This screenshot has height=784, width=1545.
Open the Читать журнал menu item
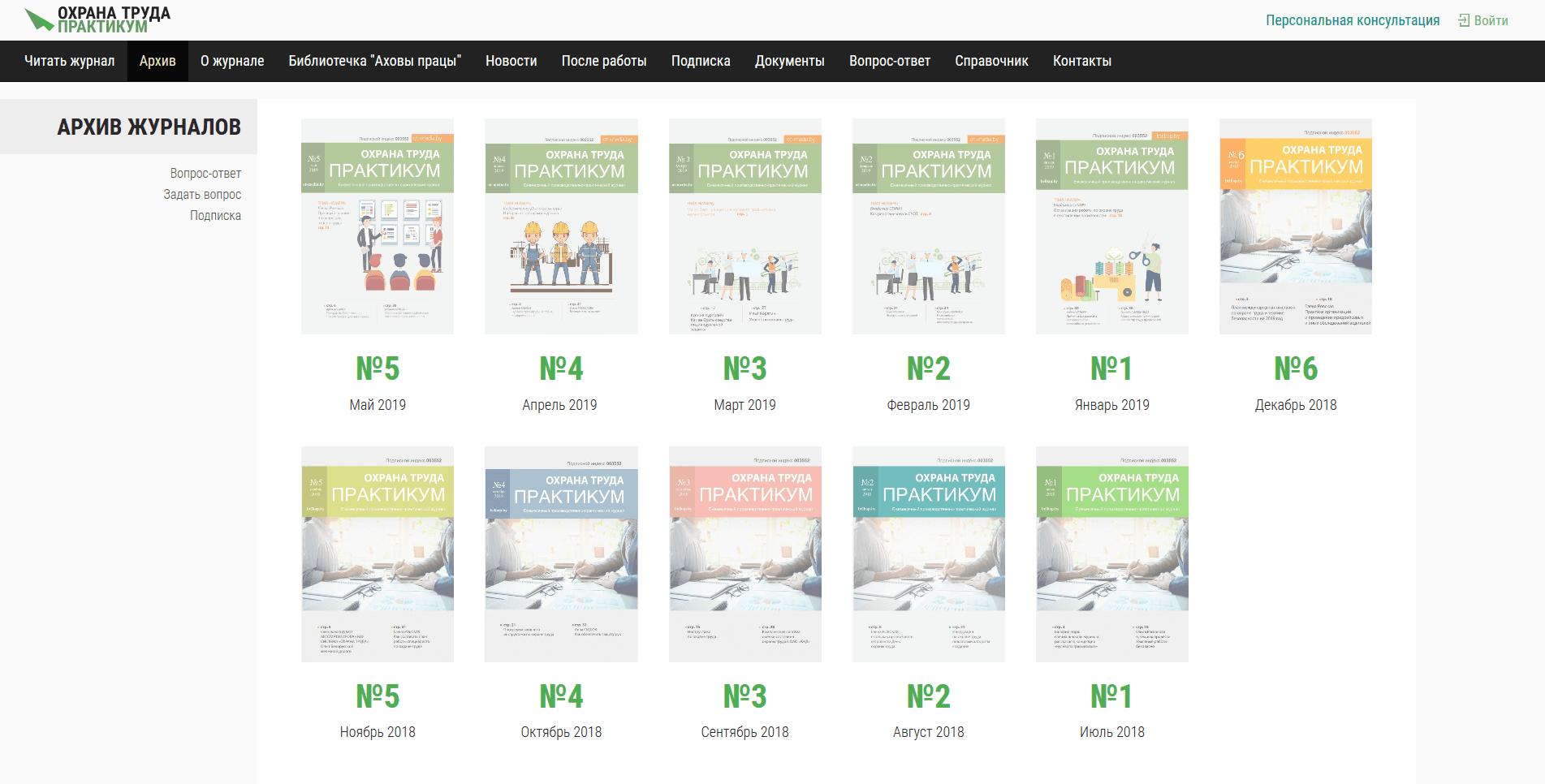(70, 61)
